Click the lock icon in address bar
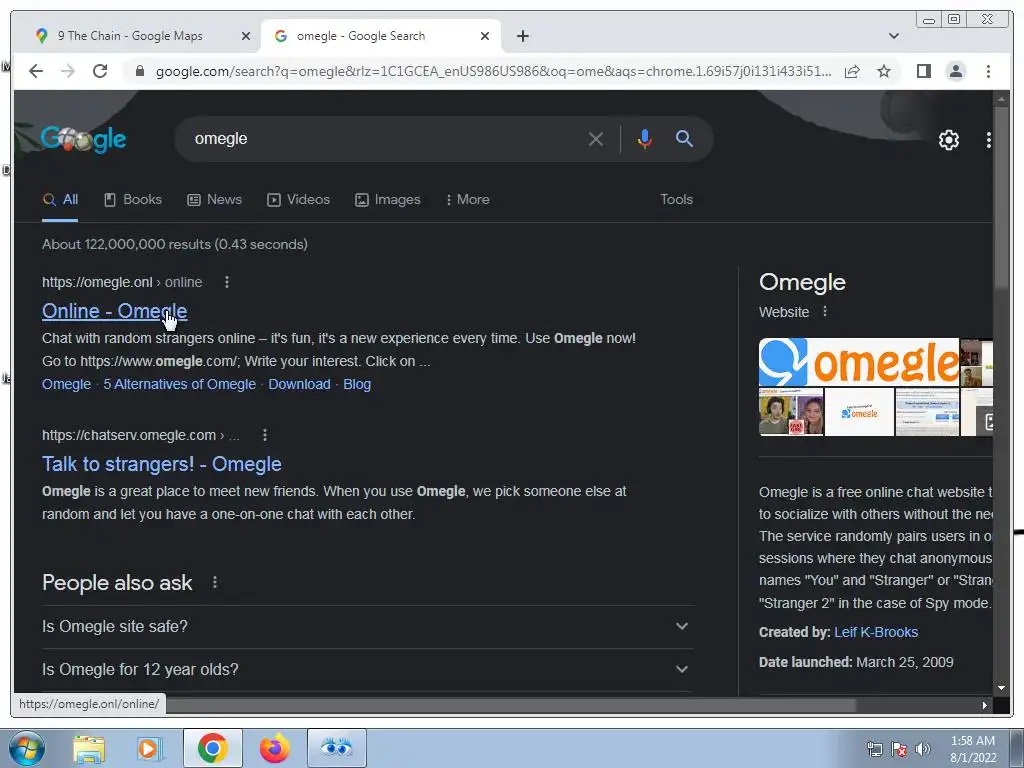The height and width of the screenshot is (768, 1024). (x=140, y=71)
